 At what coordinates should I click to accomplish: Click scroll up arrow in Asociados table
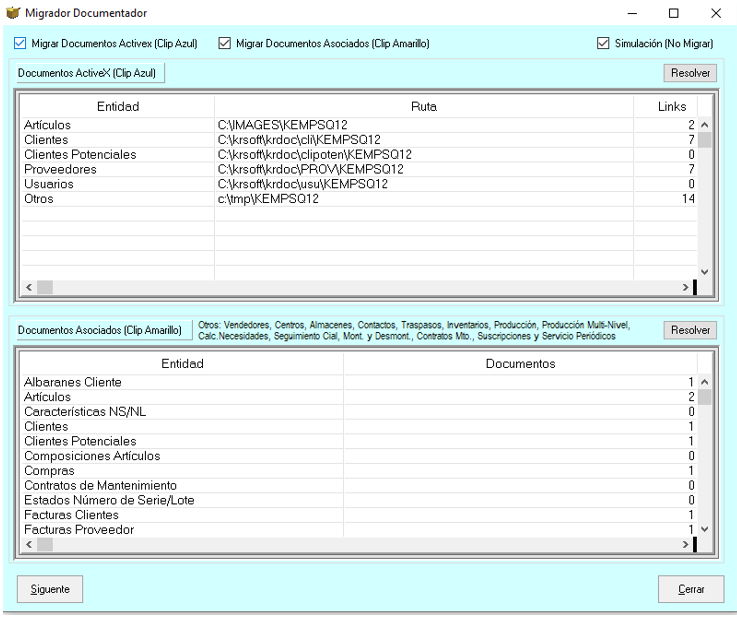tap(704, 382)
